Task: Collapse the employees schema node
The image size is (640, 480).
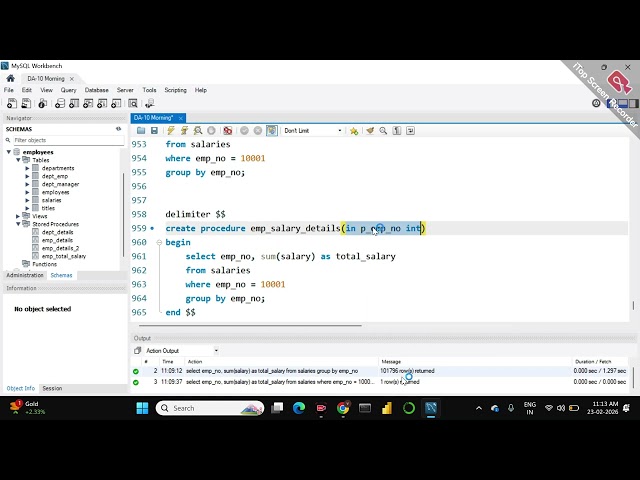Action: click(9, 152)
